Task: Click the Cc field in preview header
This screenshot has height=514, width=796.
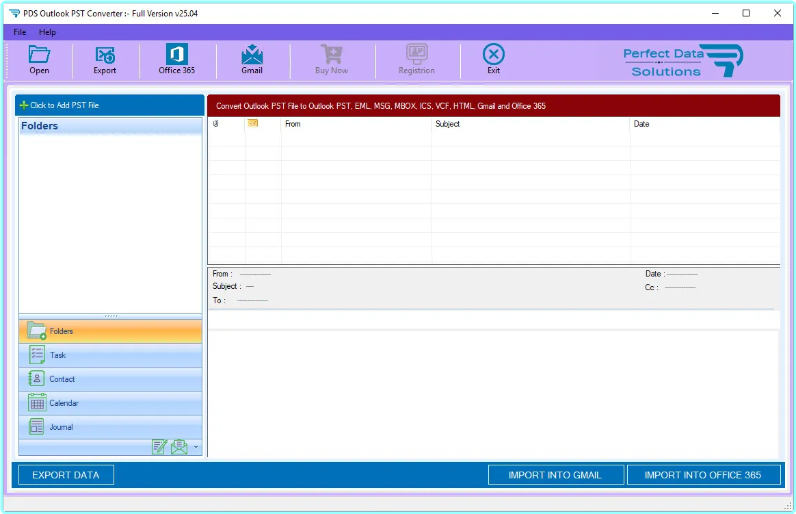Action: click(x=670, y=287)
